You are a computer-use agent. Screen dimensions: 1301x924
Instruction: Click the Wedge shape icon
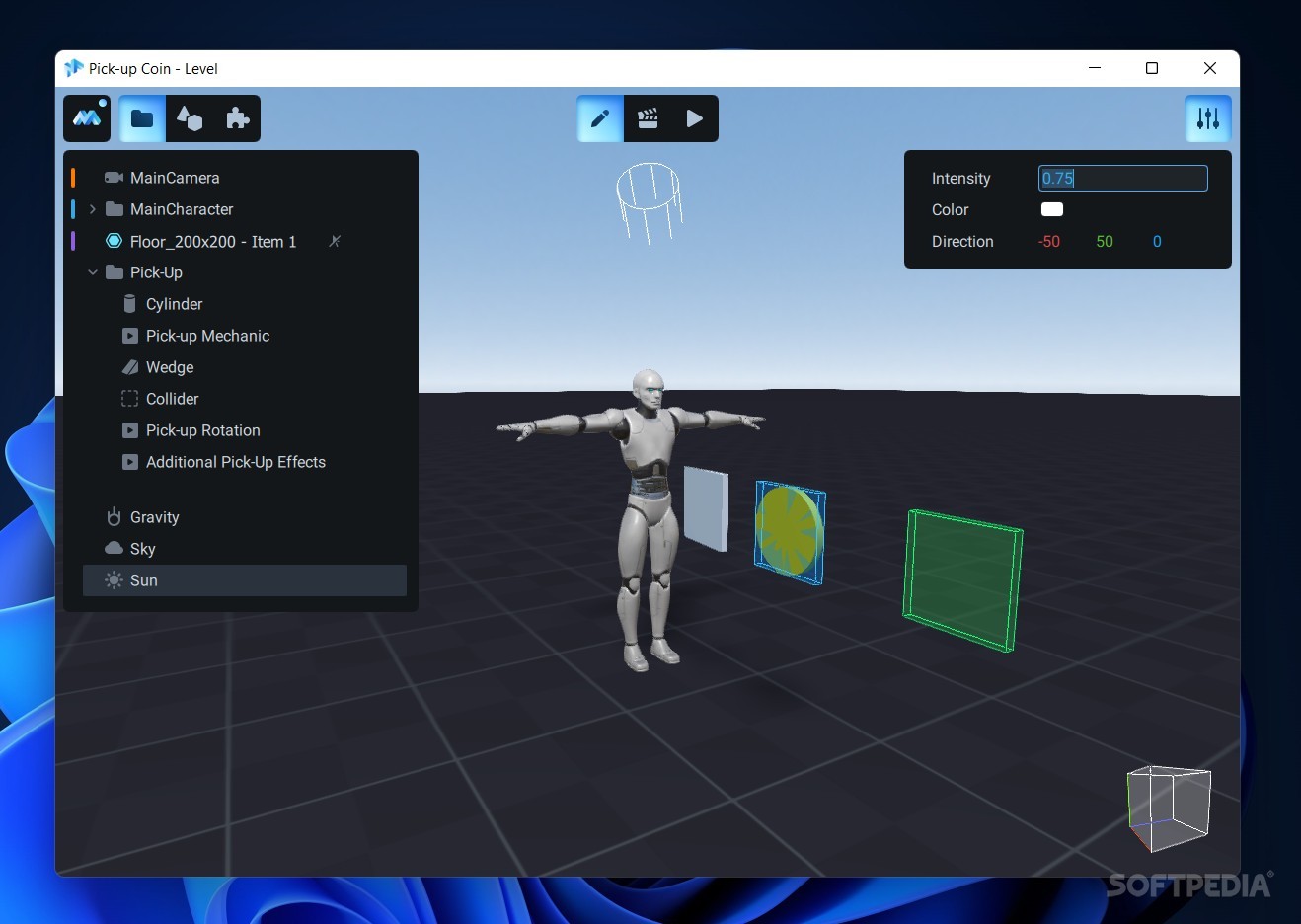(129, 367)
